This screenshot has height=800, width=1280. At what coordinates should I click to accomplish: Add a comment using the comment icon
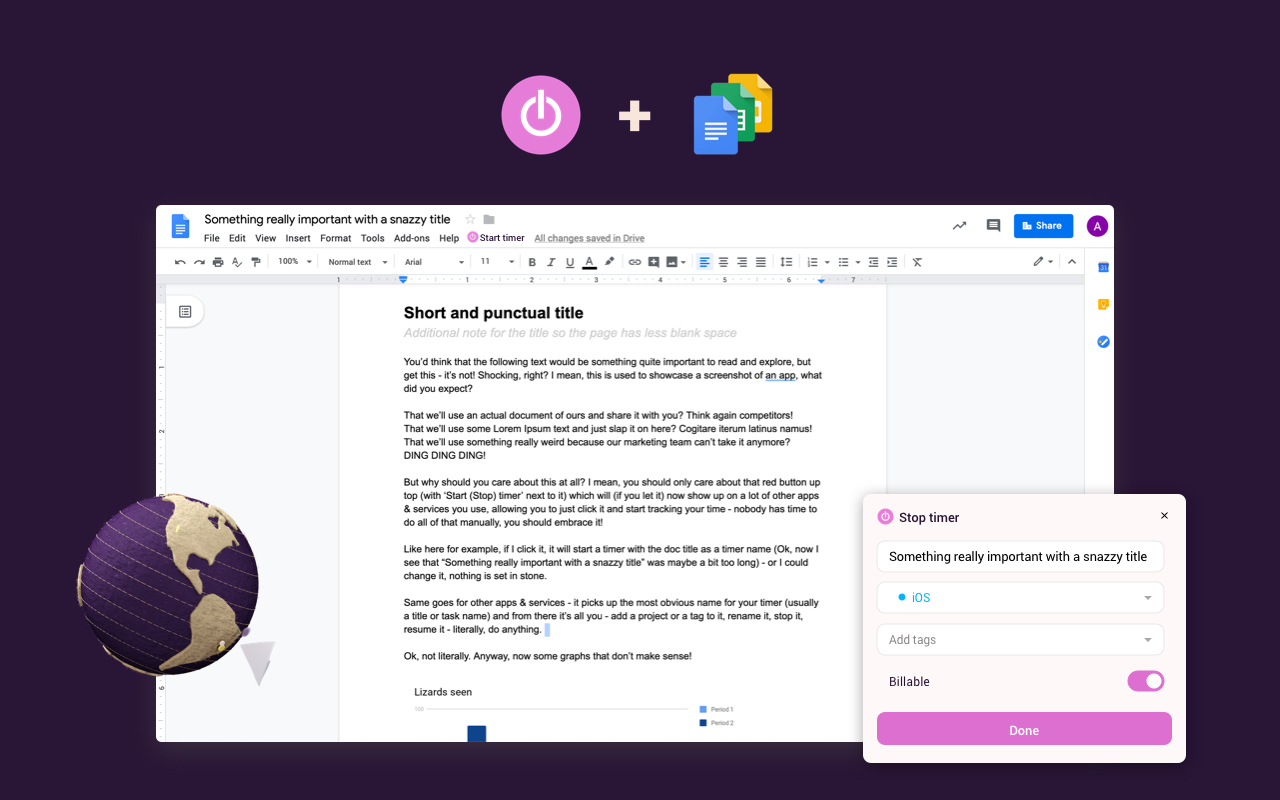coord(655,261)
